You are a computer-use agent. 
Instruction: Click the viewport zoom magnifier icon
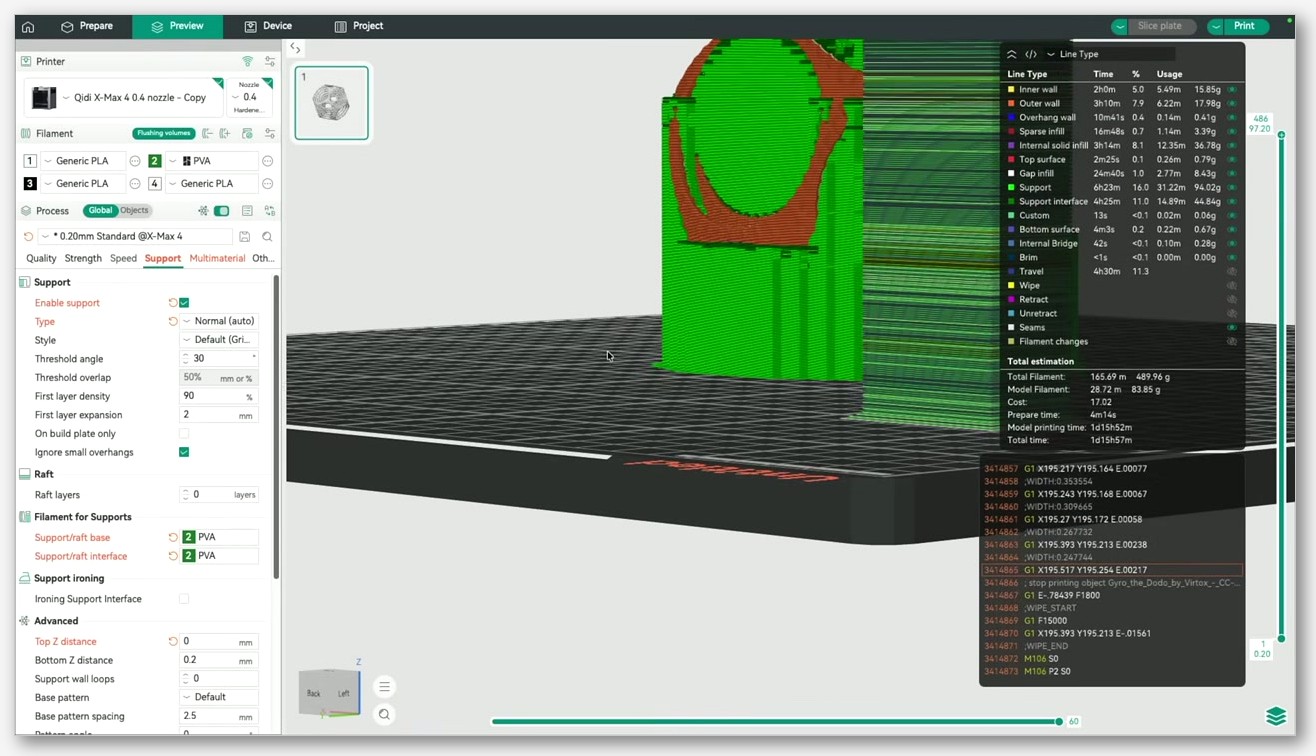point(384,714)
